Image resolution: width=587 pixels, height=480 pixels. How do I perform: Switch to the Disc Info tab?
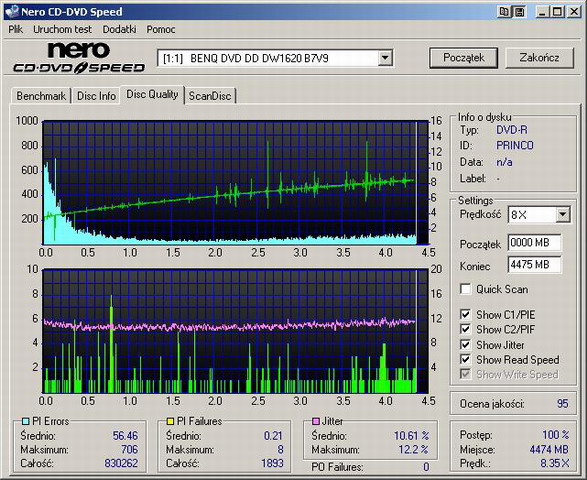point(96,96)
